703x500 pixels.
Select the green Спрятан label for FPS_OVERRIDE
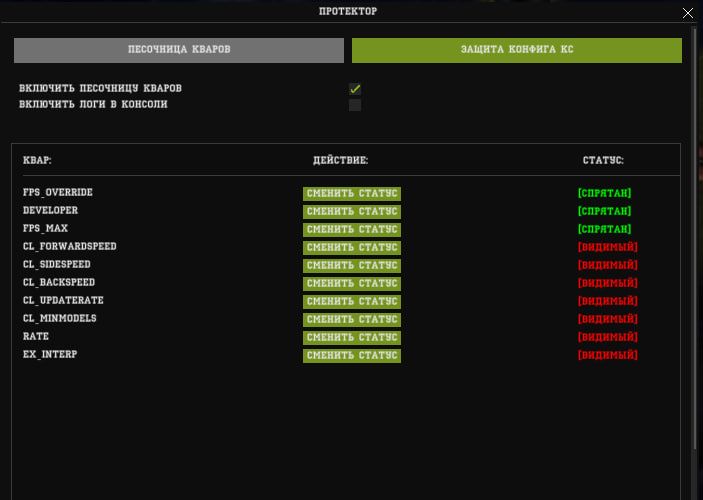point(604,193)
